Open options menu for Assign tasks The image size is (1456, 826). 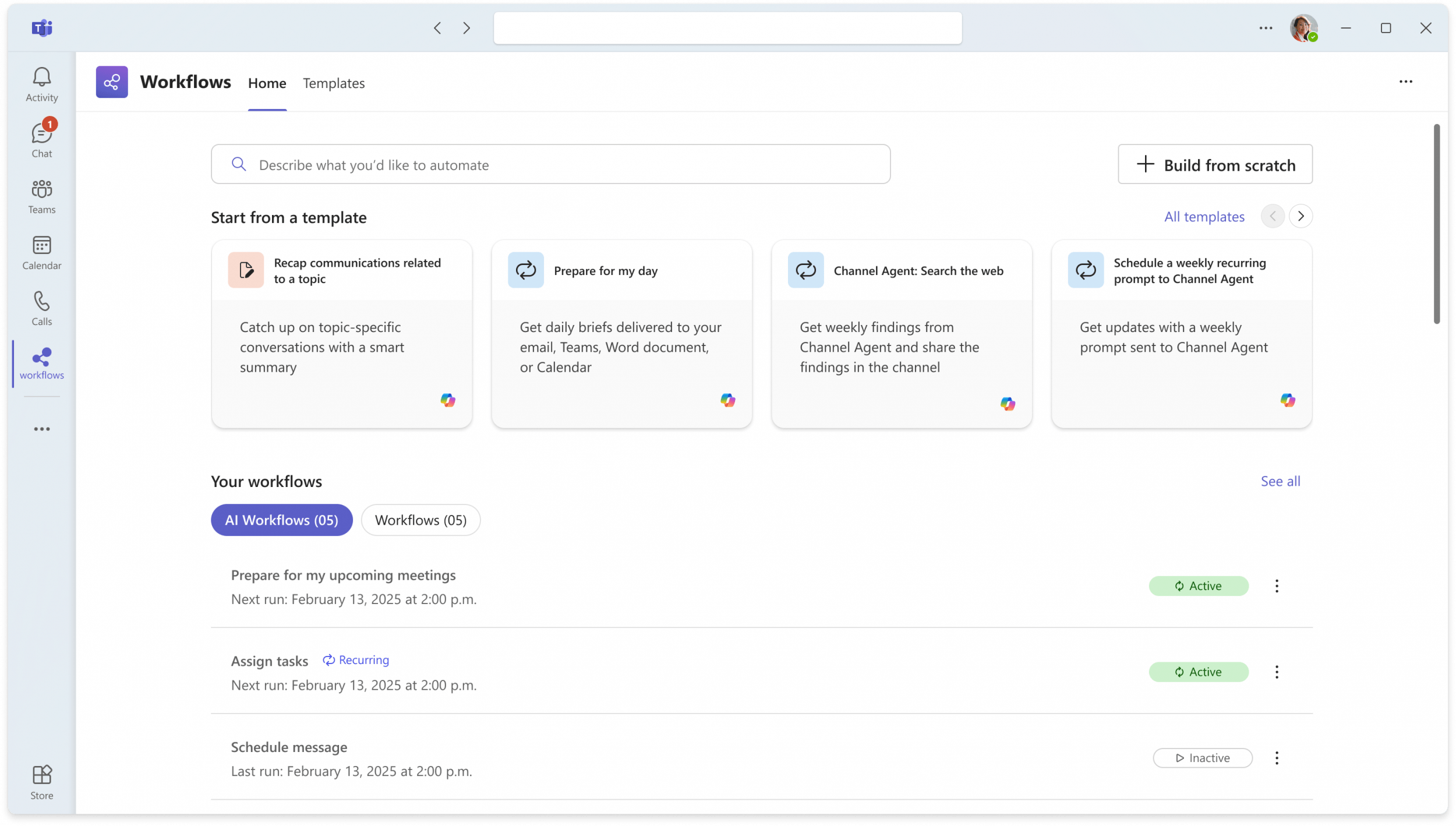click(x=1277, y=672)
